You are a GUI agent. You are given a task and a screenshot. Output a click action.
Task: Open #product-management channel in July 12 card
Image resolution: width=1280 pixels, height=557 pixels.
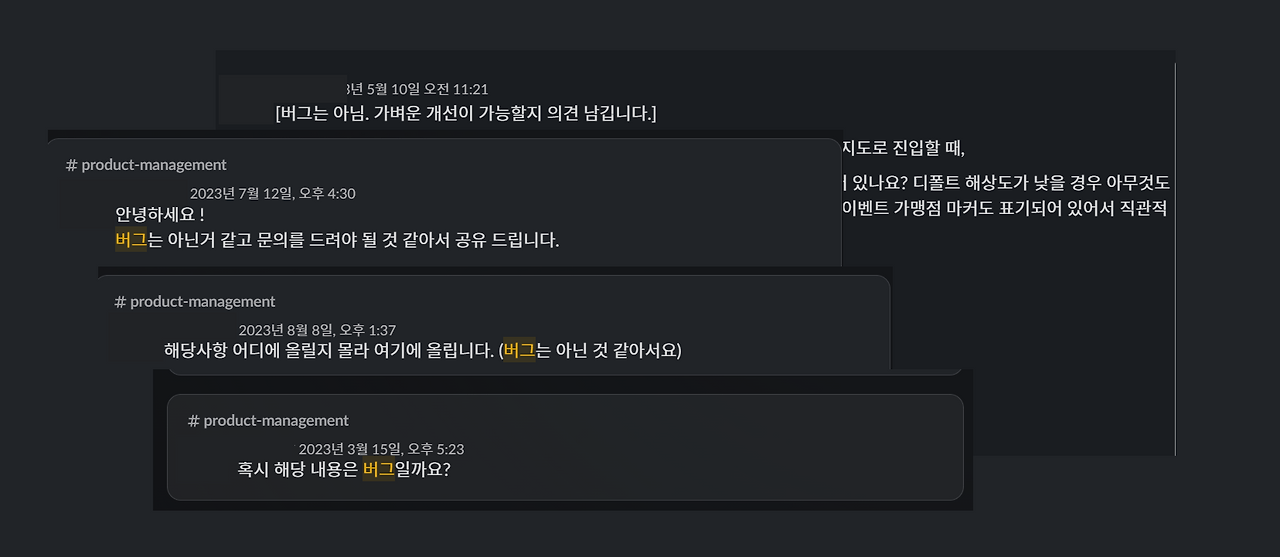tap(146, 165)
